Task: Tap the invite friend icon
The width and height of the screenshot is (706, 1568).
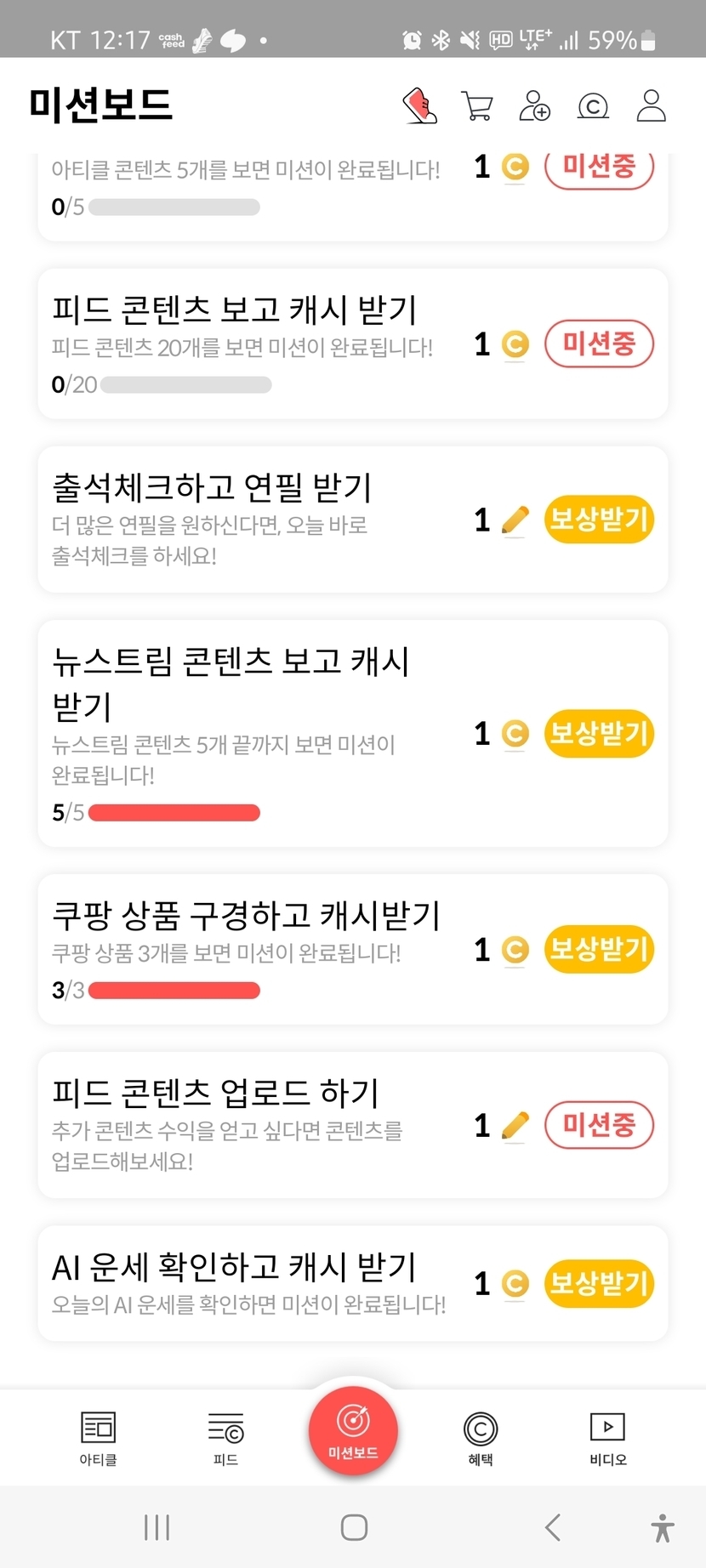Action: tap(534, 106)
